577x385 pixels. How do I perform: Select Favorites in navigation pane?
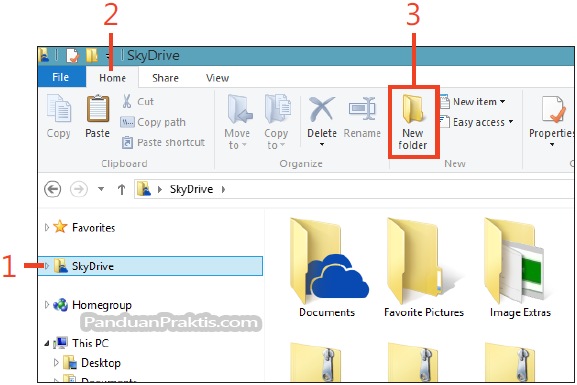(x=93, y=227)
